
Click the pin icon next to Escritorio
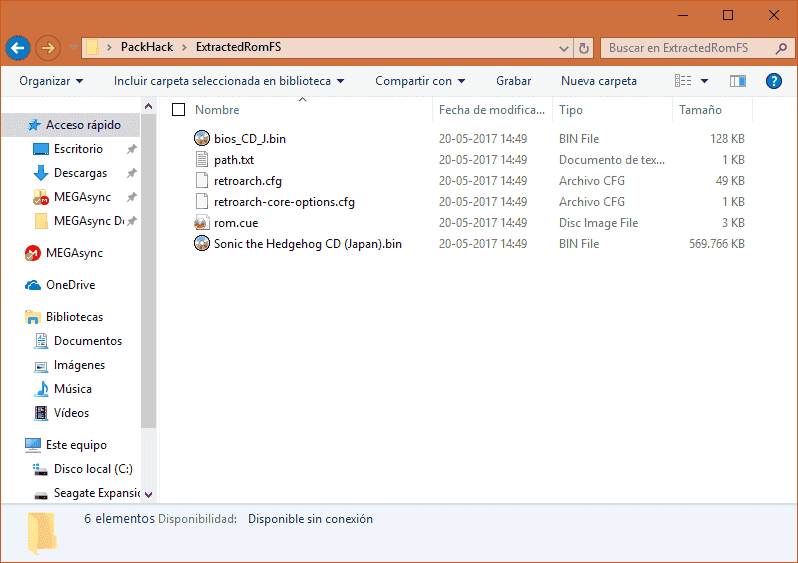coord(131,149)
